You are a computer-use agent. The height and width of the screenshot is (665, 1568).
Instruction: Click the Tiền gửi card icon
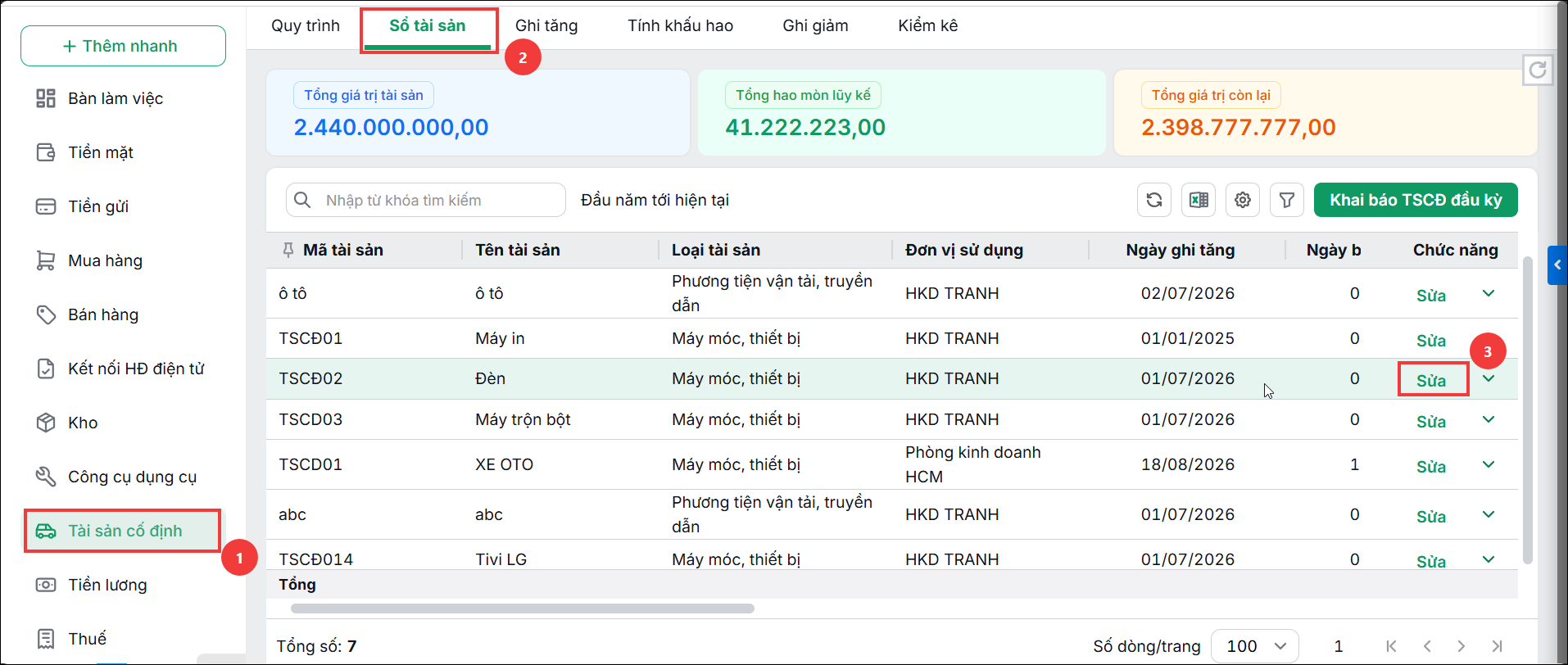pos(46,206)
